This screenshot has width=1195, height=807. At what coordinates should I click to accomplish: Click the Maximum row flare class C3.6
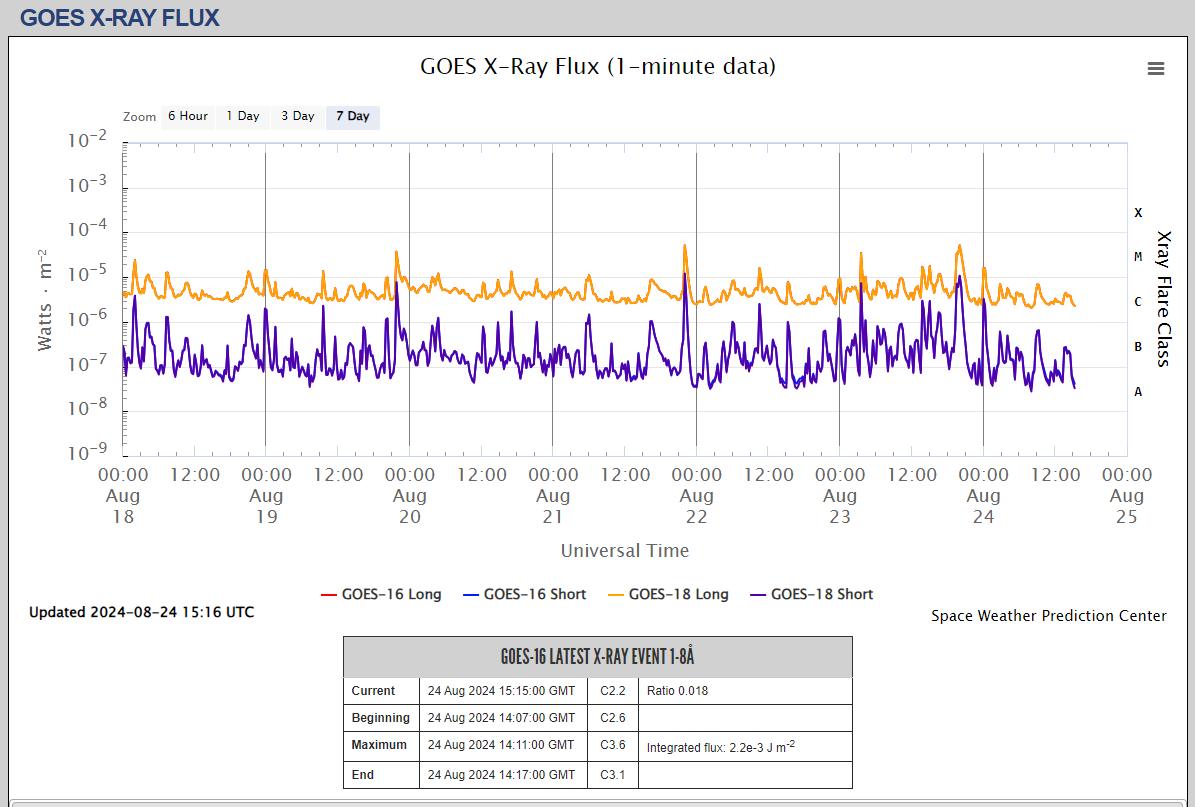coord(612,745)
